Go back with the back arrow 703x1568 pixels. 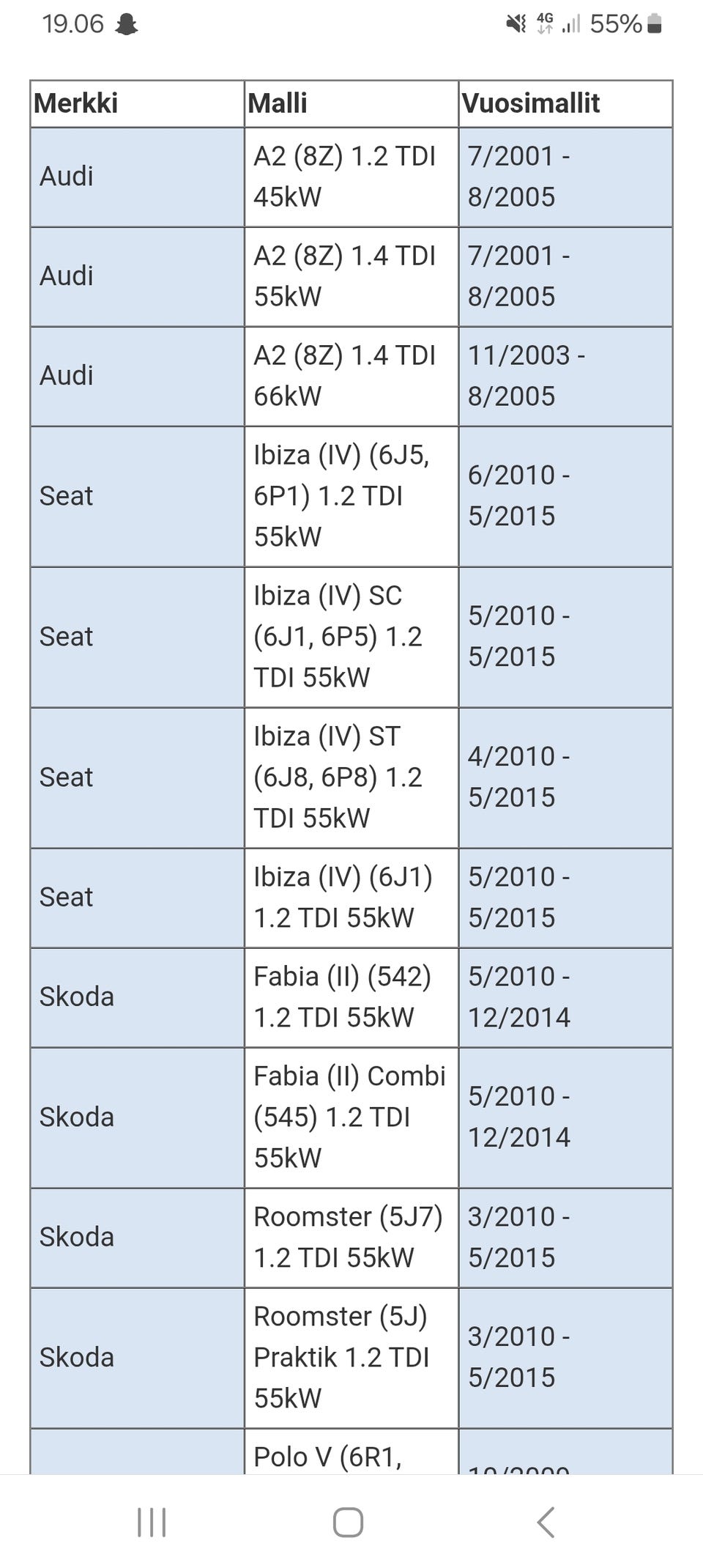(x=546, y=1522)
